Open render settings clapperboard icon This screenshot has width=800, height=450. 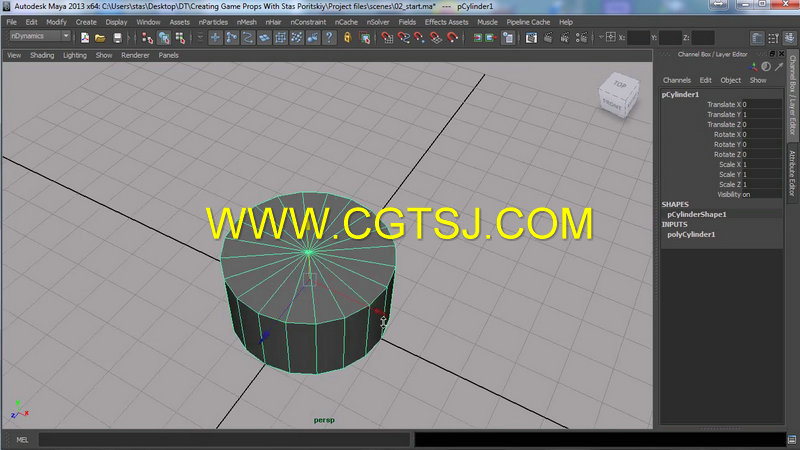pyautogui.click(x=582, y=38)
